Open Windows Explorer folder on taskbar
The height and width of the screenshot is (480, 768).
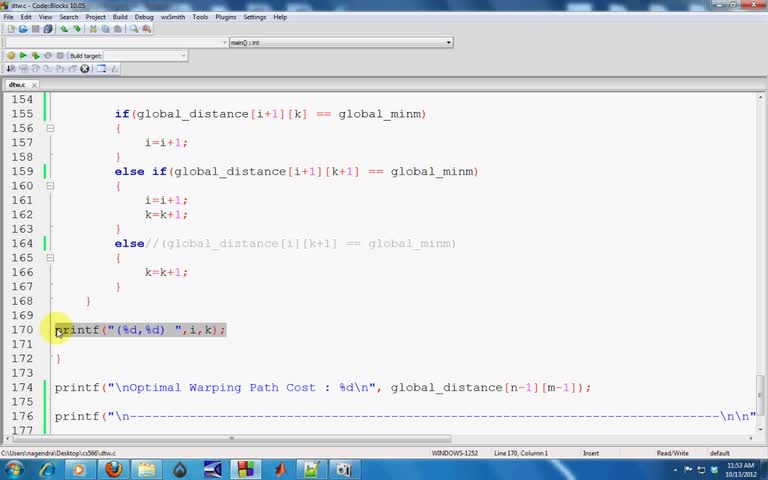pos(146,470)
